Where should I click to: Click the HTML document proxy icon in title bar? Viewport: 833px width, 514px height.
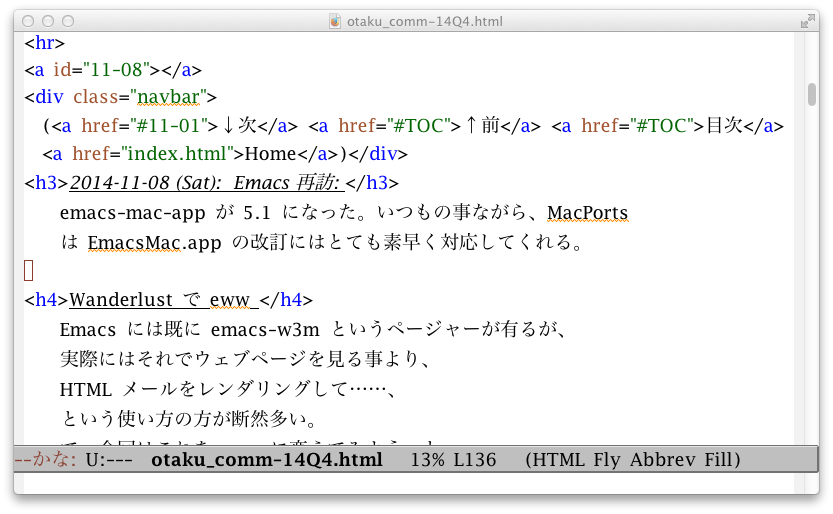point(335,21)
